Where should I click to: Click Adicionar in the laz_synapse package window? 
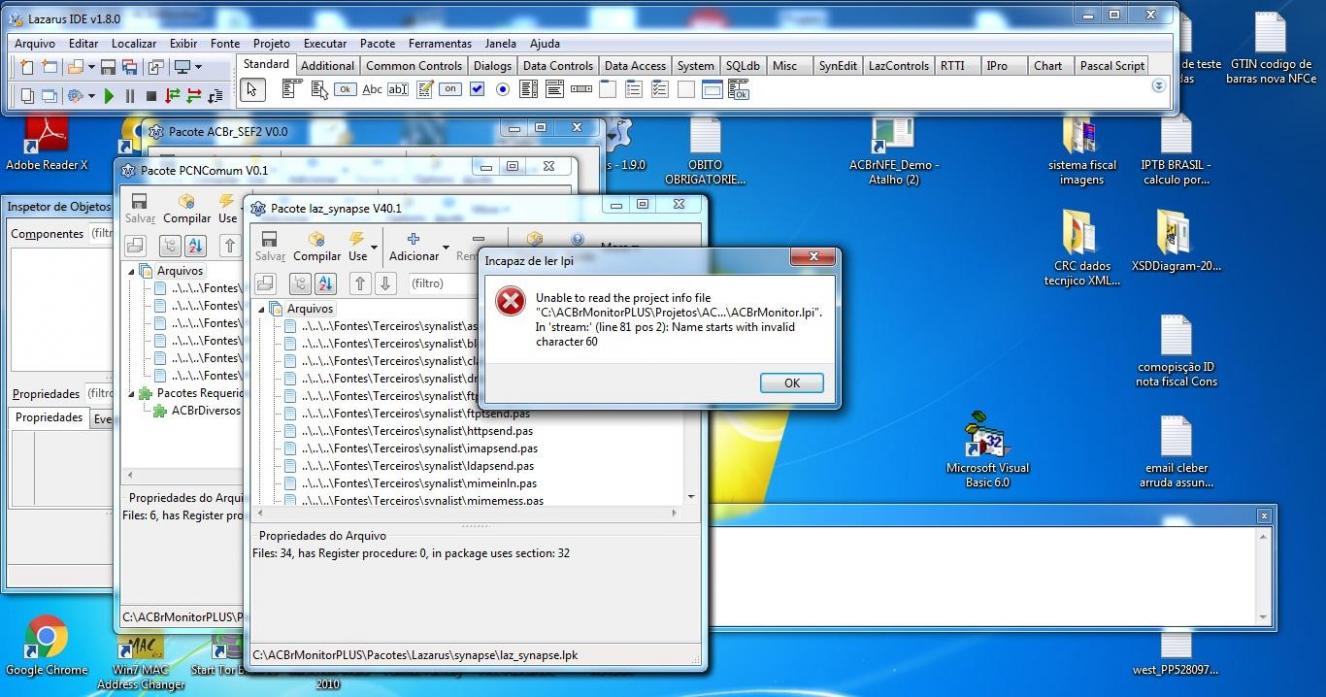point(414,247)
